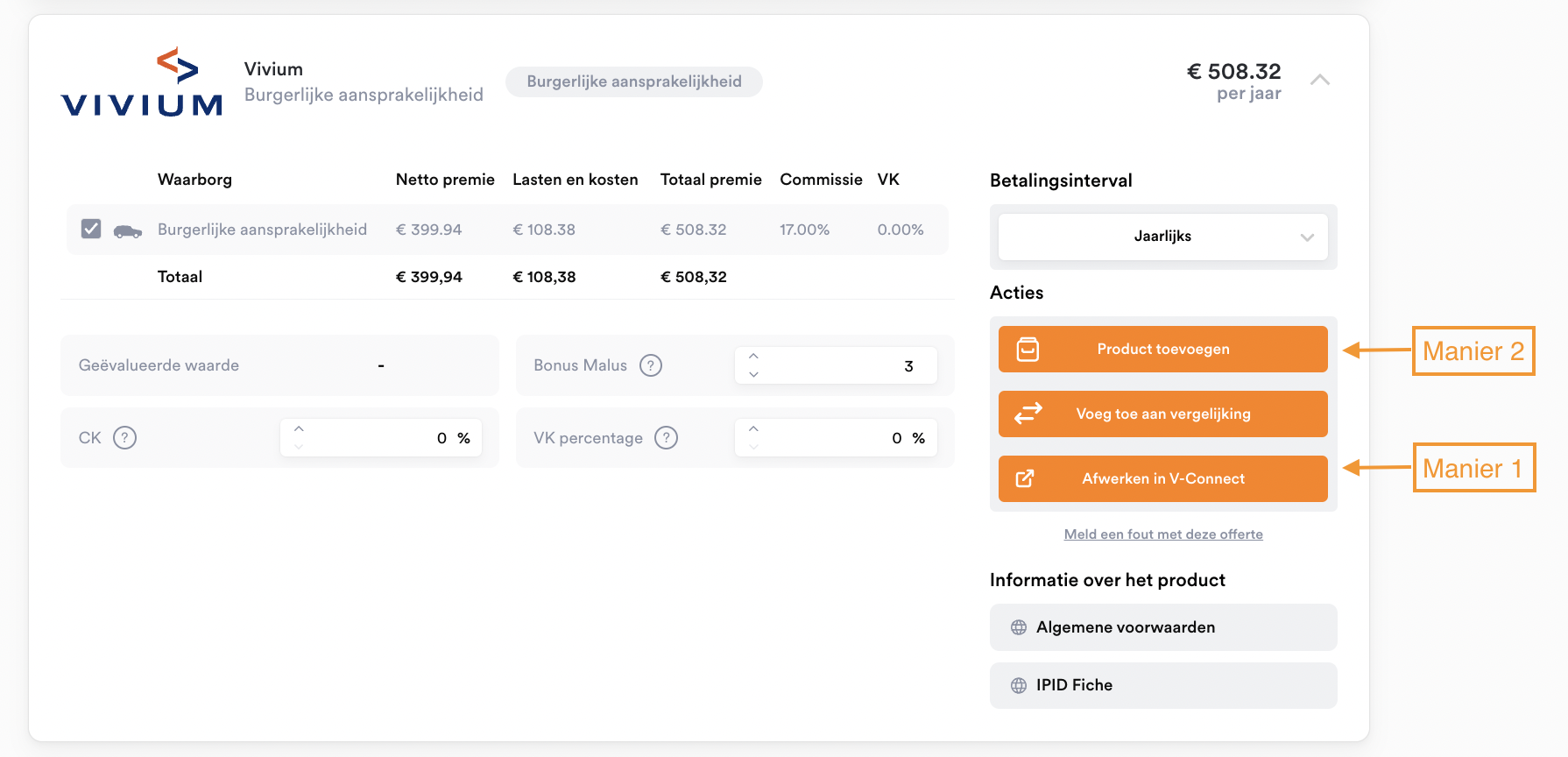Click the swap arrows icon on Voeg toe aan vergelijking
This screenshot has width=1568, height=757.
pyautogui.click(x=1028, y=413)
